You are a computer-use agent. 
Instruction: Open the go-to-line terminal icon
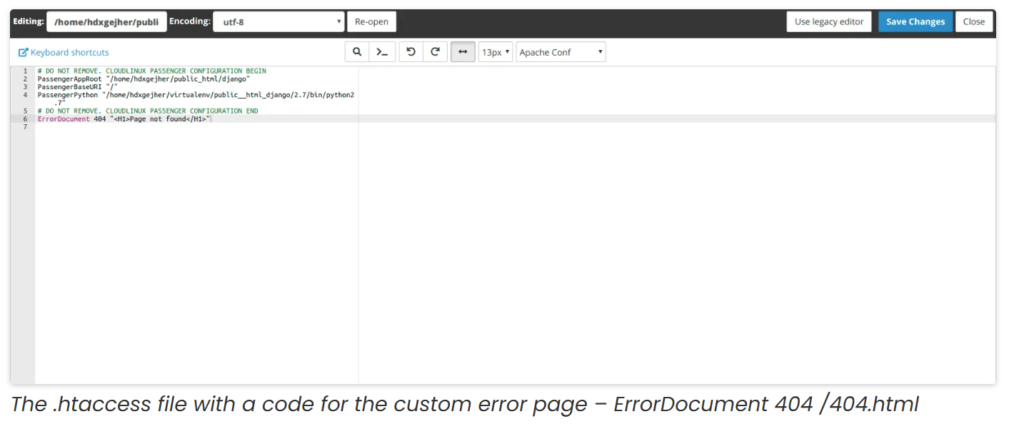(x=382, y=52)
